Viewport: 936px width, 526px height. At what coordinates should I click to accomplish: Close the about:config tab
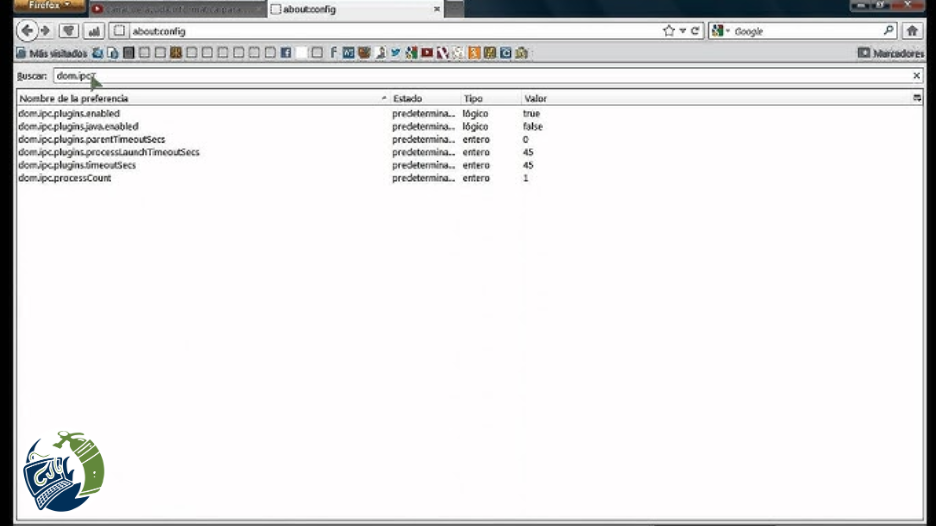437,9
